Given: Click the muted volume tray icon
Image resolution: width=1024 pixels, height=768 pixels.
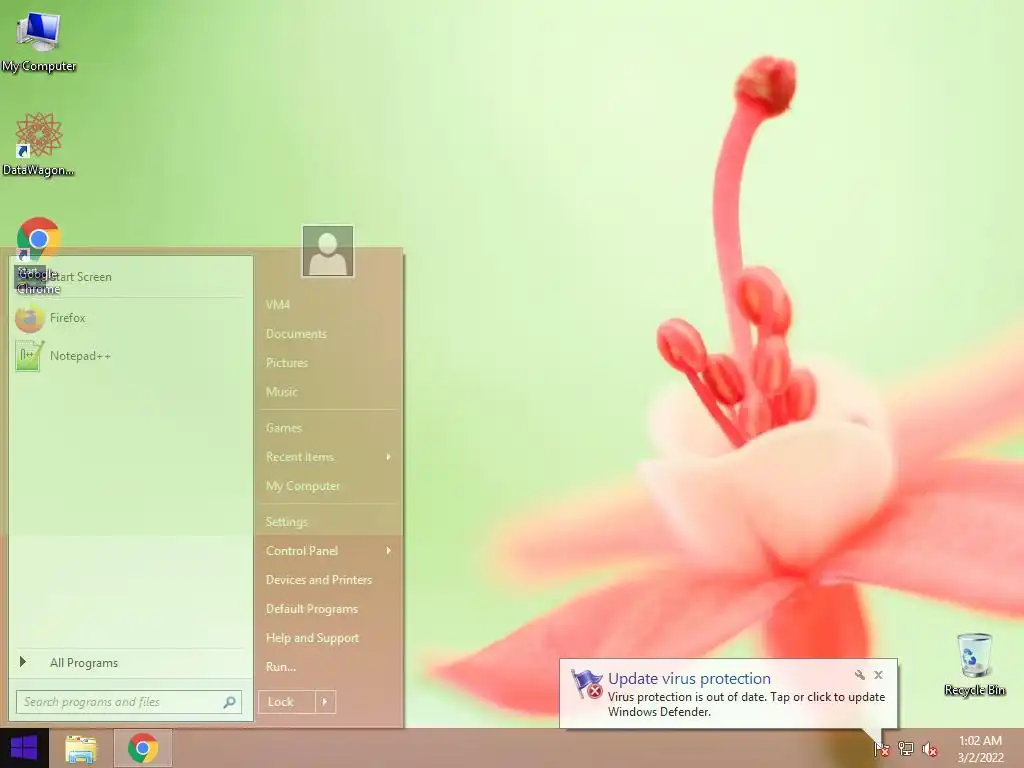Looking at the screenshot, I should click(930, 749).
